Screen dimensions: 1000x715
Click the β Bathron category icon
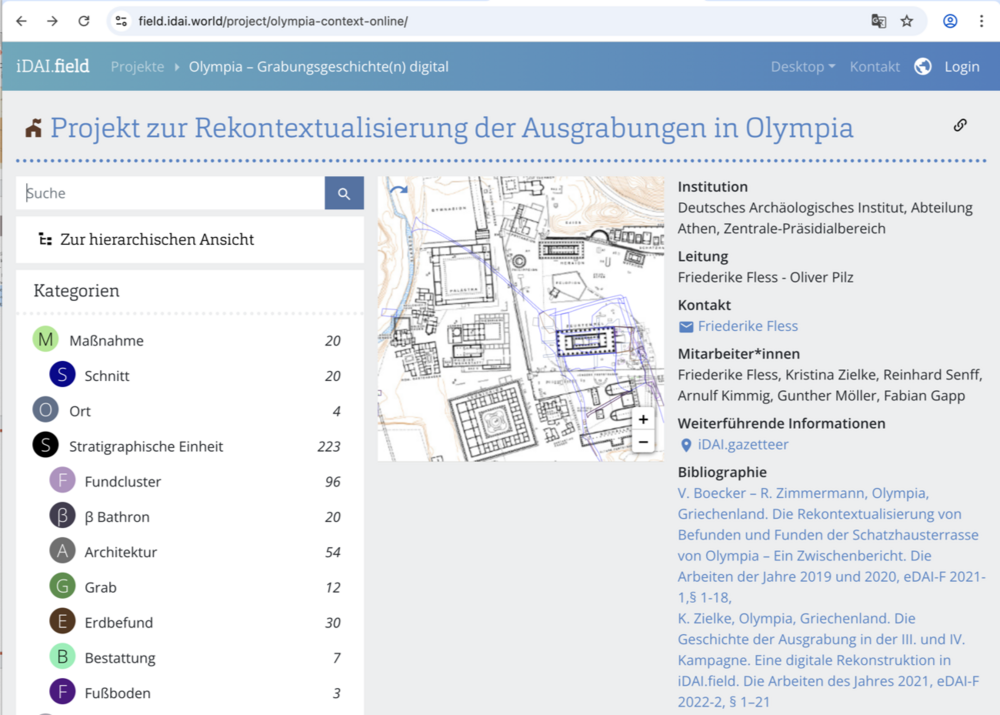(x=62, y=516)
